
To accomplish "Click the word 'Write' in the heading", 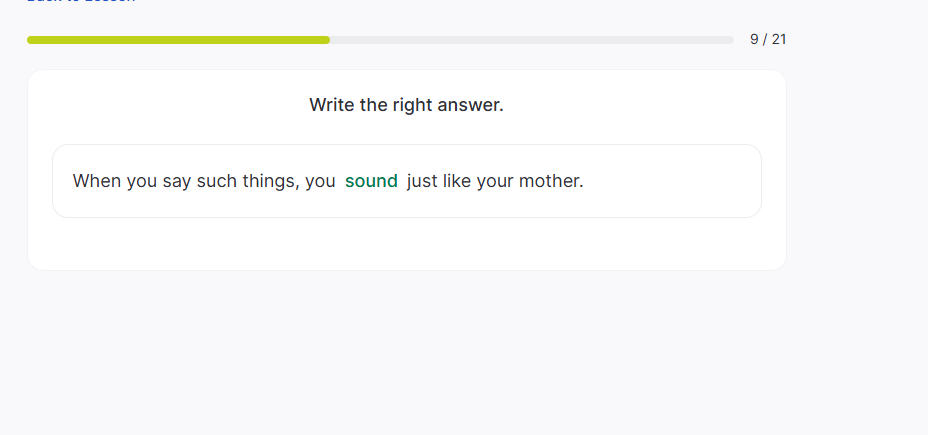I will (332, 105).
